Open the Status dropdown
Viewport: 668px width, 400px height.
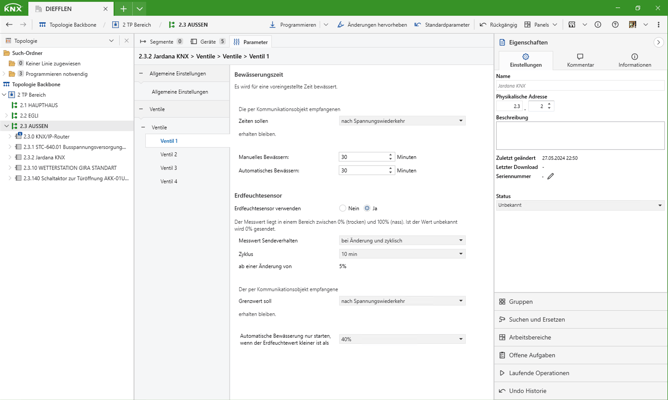coord(580,205)
